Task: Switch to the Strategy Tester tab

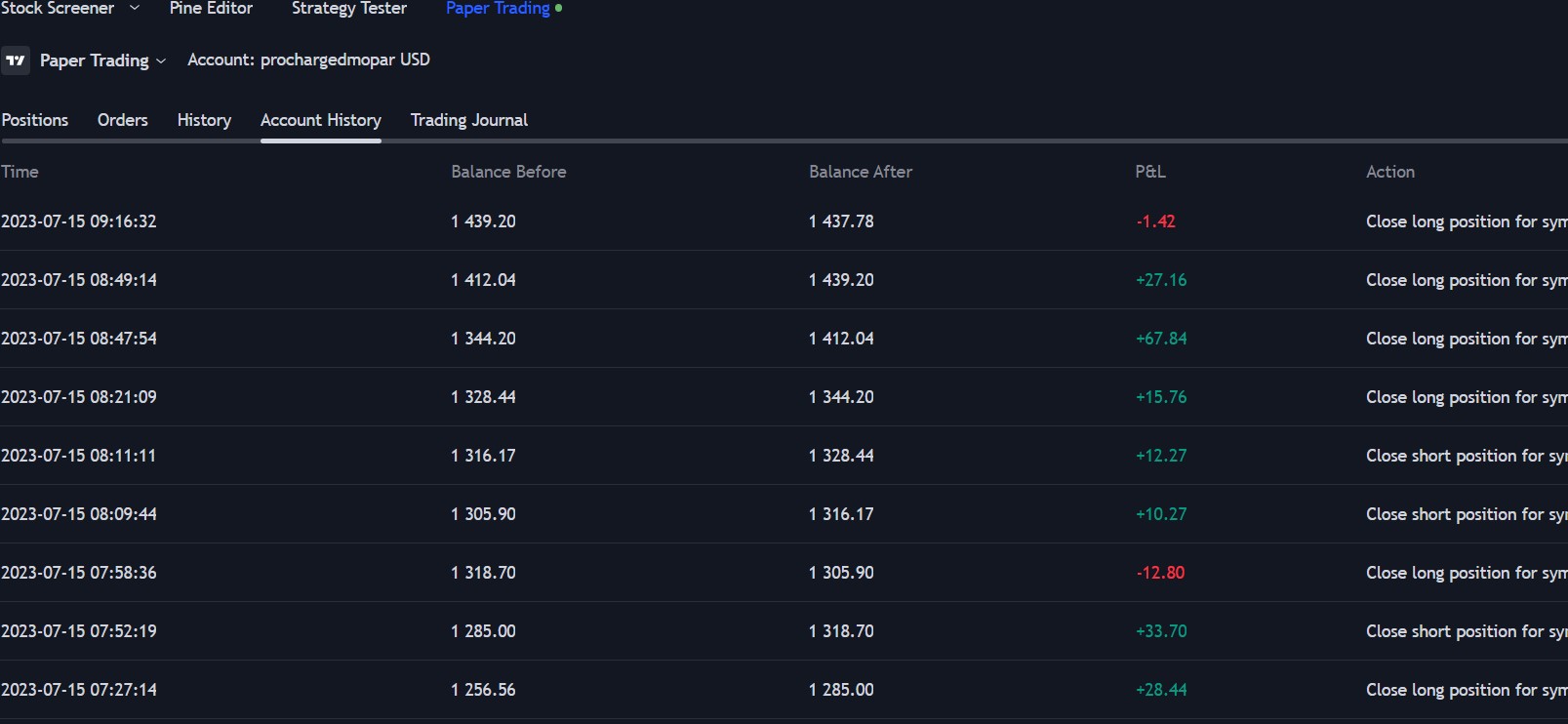Action: [x=348, y=8]
